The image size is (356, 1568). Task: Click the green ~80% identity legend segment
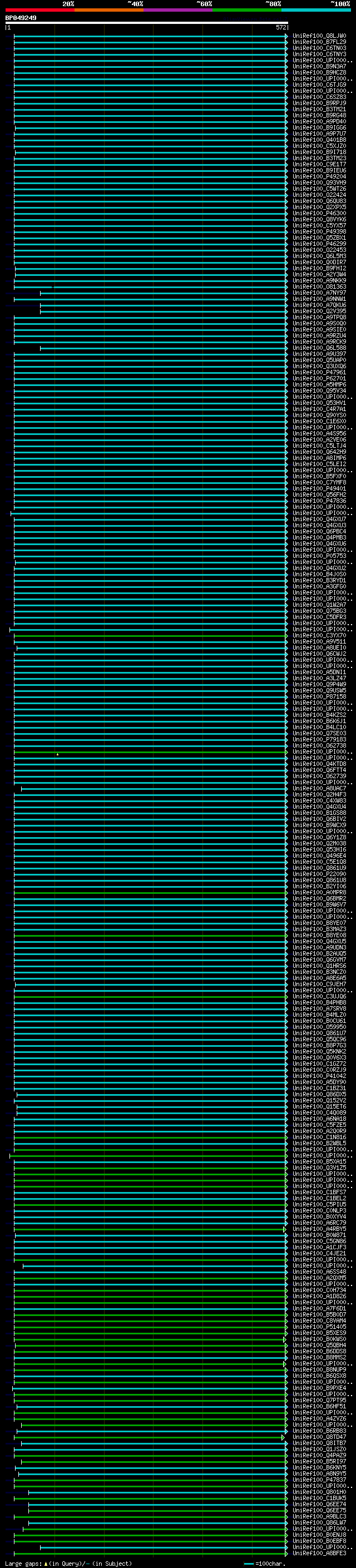click(x=247, y=10)
